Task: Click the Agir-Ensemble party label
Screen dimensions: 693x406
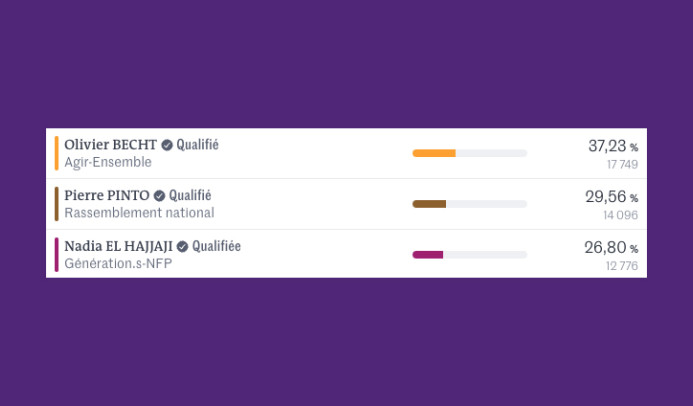Action: tap(108, 162)
